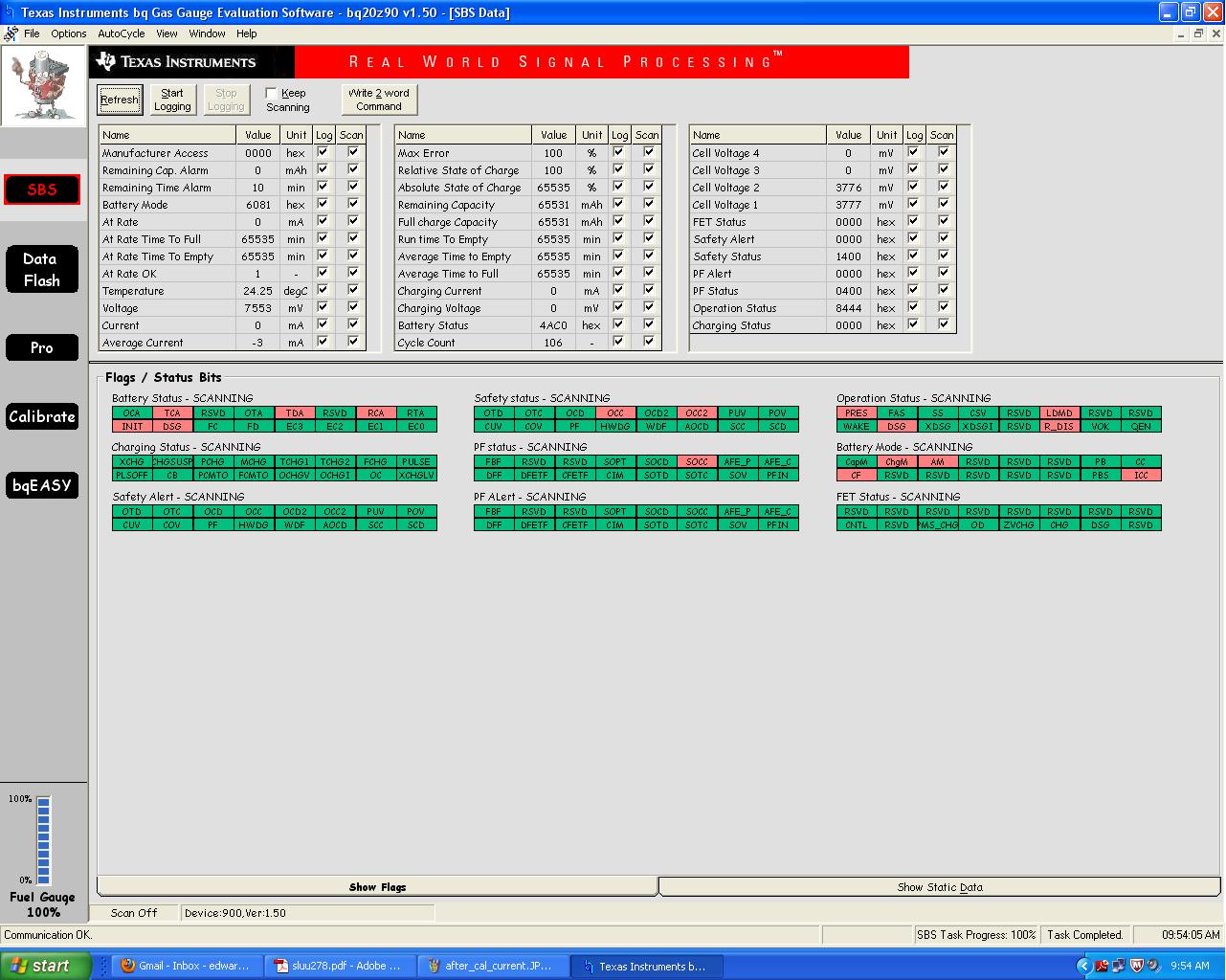The height and width of the screenshot is (980, 1226).
Task: Open the Pro screen
Action: (x=42, y=347)
